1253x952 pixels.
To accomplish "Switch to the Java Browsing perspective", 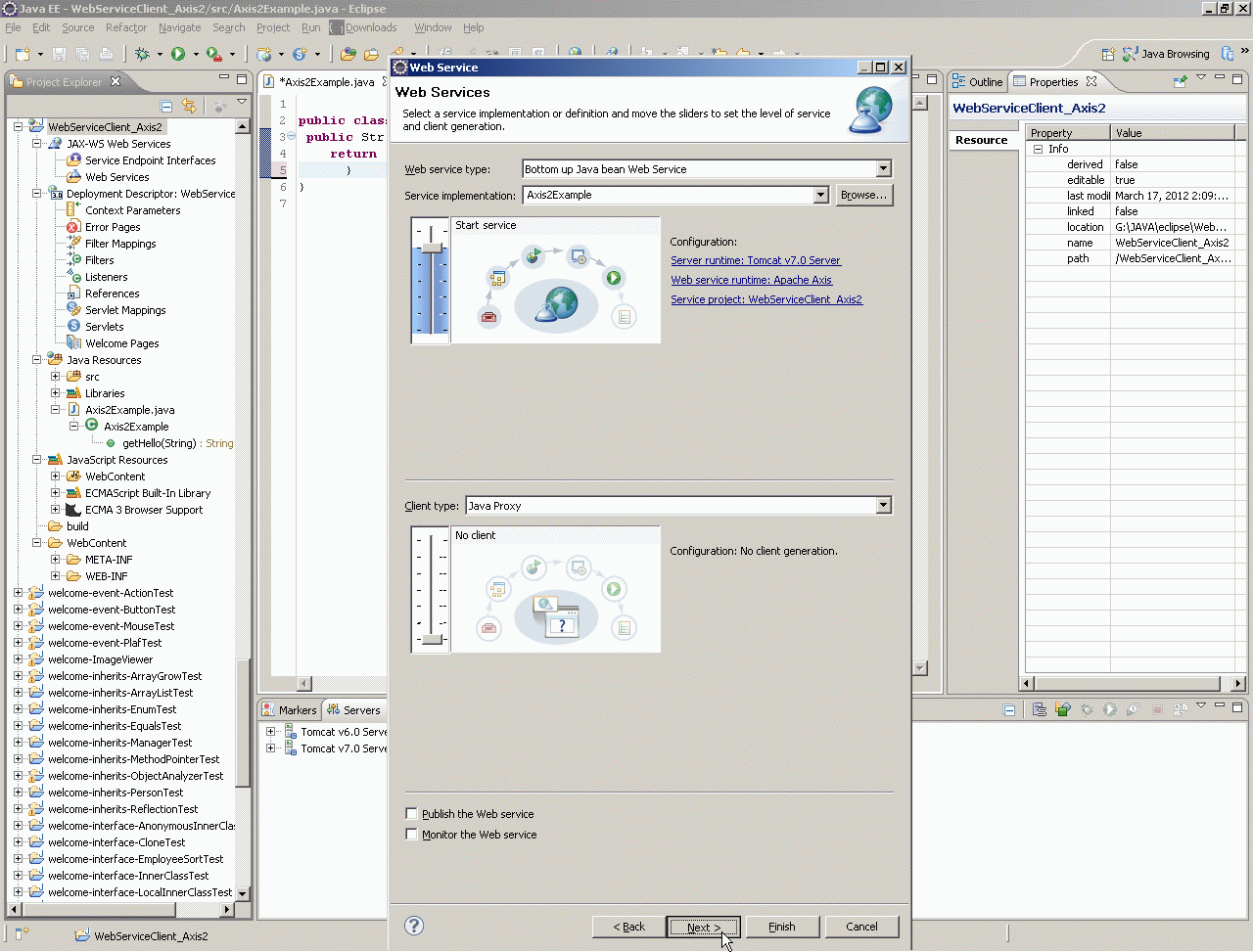I will tap(1166, 54).
